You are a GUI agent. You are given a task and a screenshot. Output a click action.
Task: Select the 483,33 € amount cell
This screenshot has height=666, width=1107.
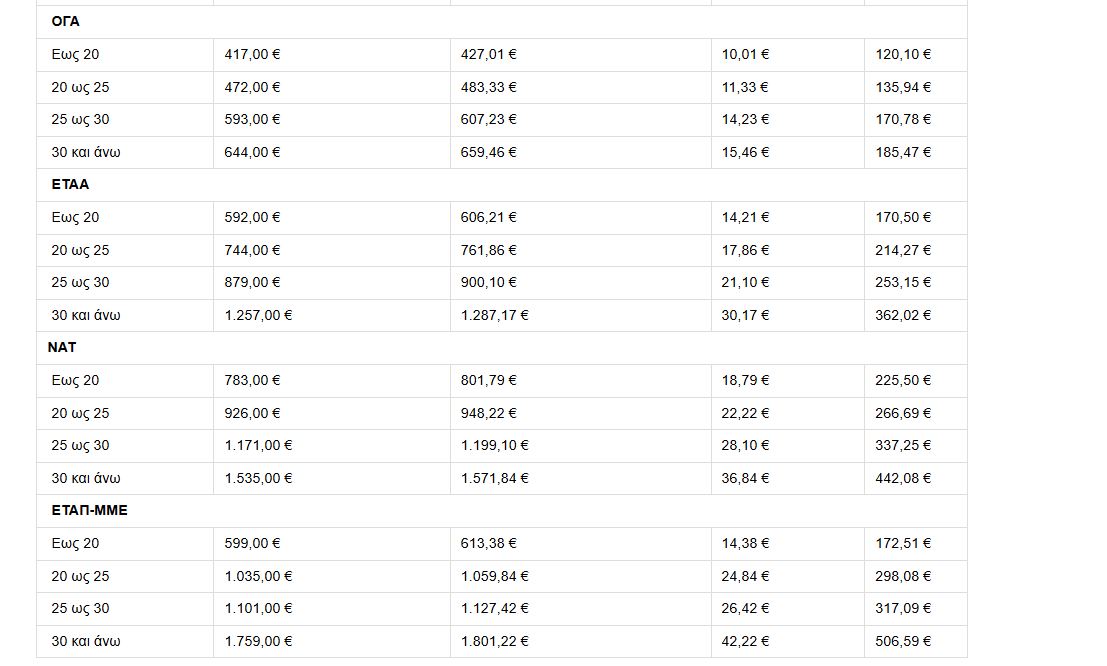(x=488, y=88)
